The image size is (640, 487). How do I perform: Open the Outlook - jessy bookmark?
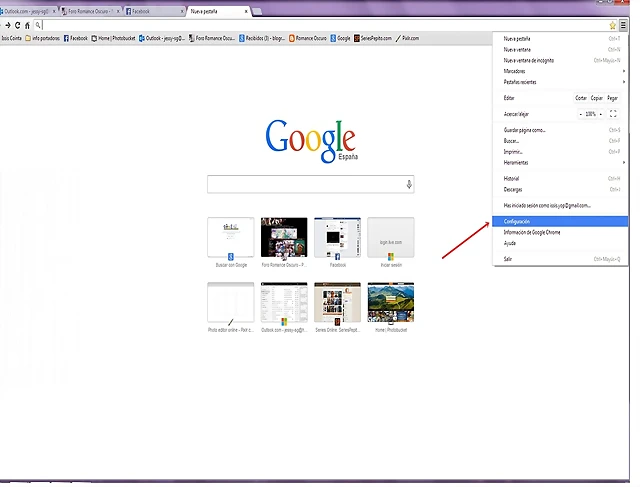click(162, 38)
